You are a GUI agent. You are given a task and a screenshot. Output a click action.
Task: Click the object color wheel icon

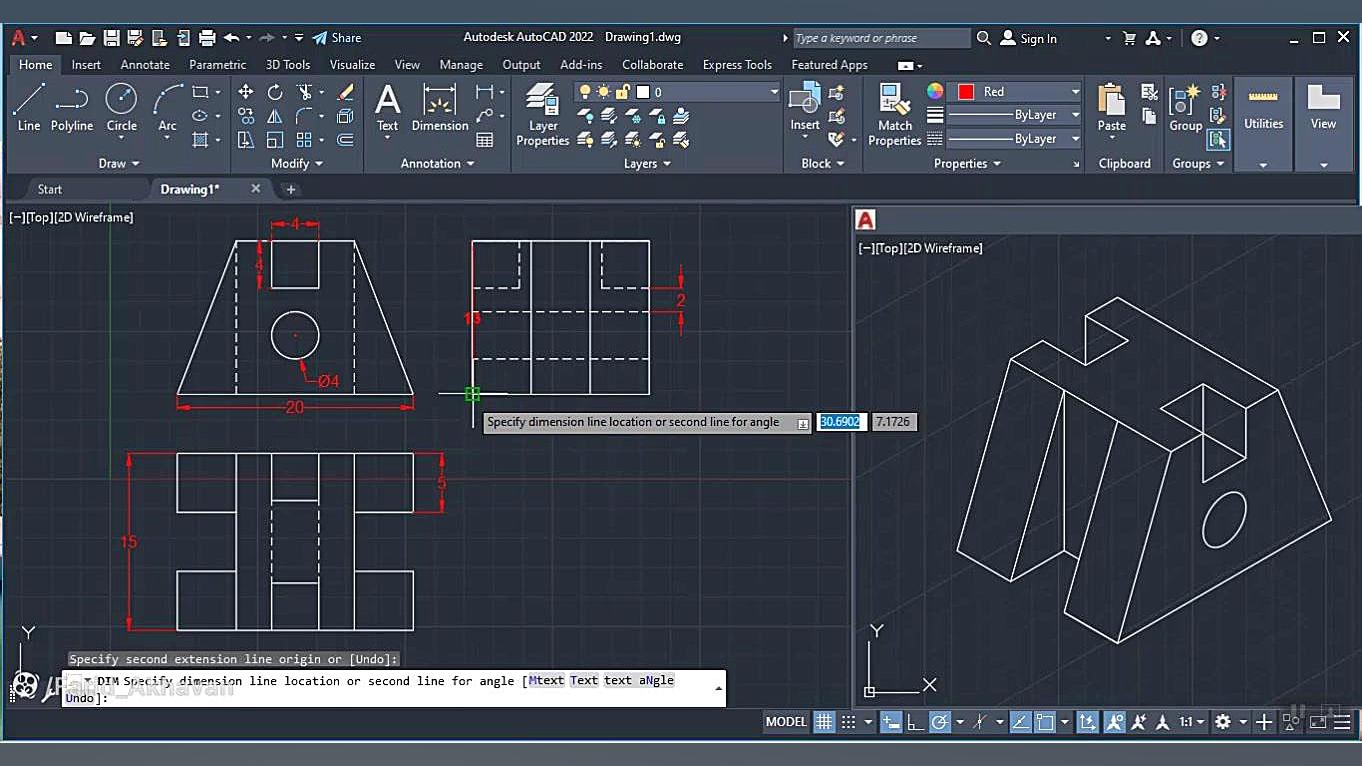click(935, 92)
